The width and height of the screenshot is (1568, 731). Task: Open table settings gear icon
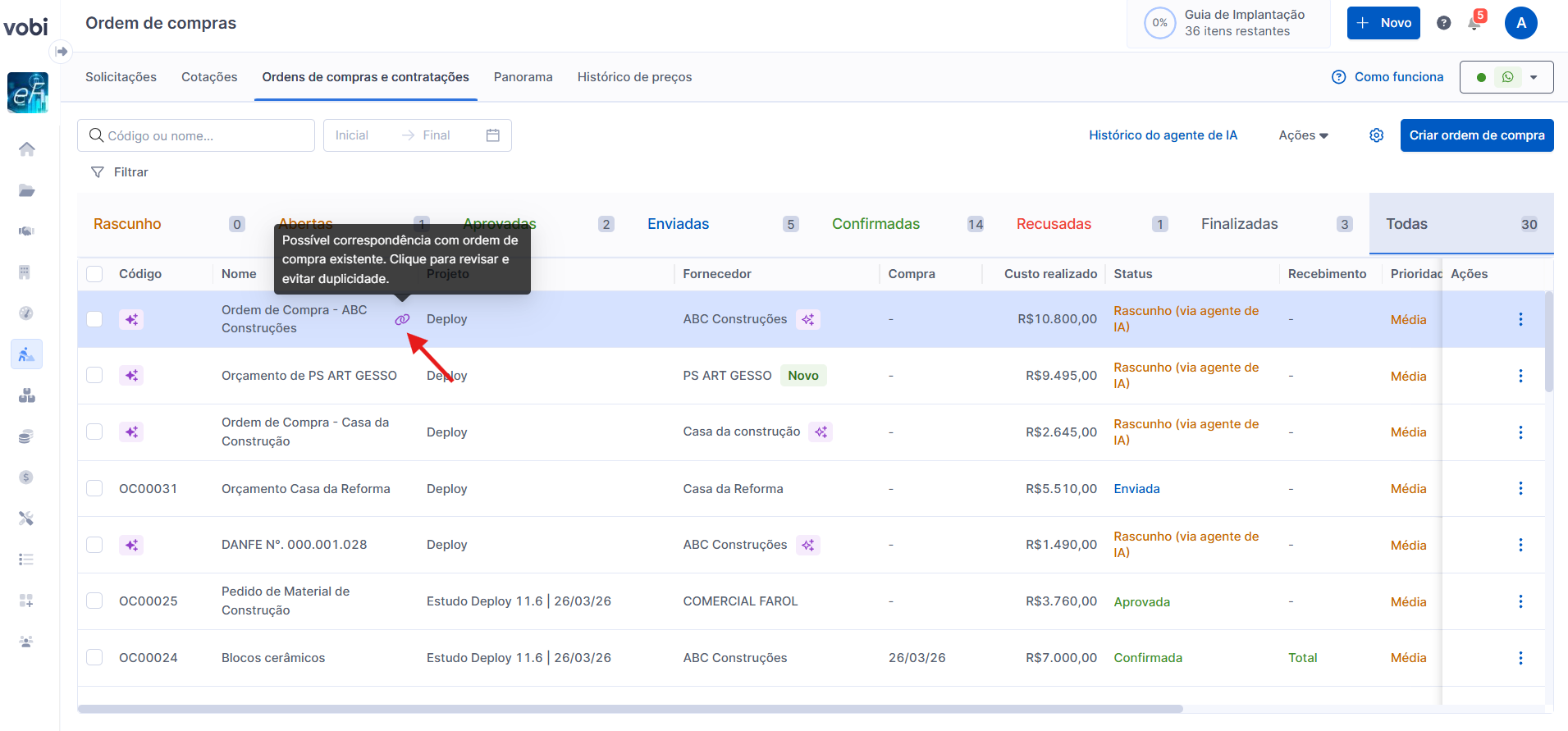tap(1377, 135)
